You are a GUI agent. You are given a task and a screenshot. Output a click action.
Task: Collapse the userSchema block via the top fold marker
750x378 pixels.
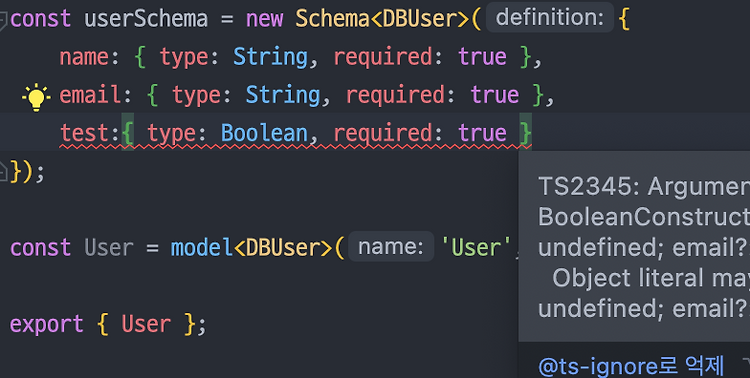3,20
